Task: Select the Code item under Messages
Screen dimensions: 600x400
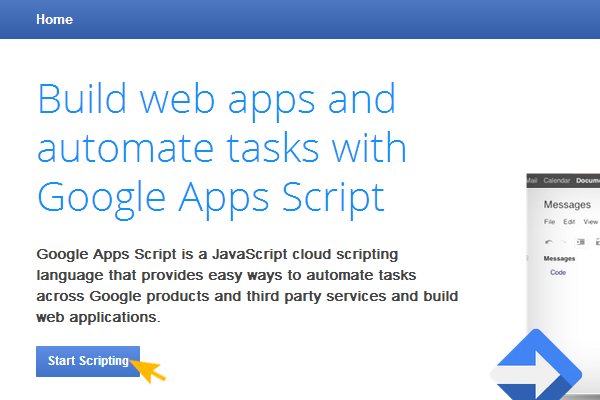Action: point(558,272)
